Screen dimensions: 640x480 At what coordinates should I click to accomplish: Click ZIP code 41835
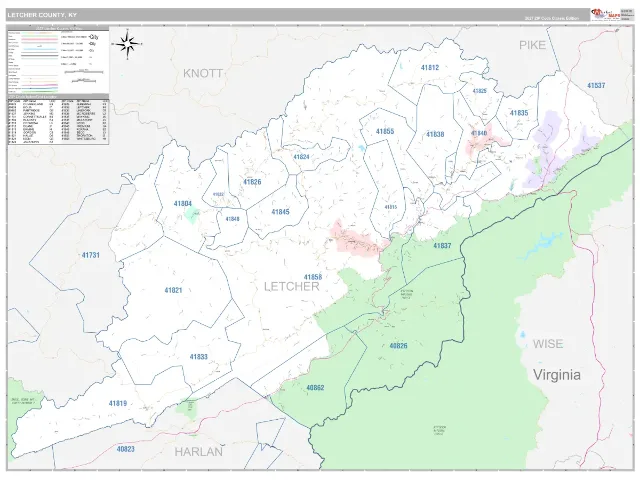[x=519, y=113]
